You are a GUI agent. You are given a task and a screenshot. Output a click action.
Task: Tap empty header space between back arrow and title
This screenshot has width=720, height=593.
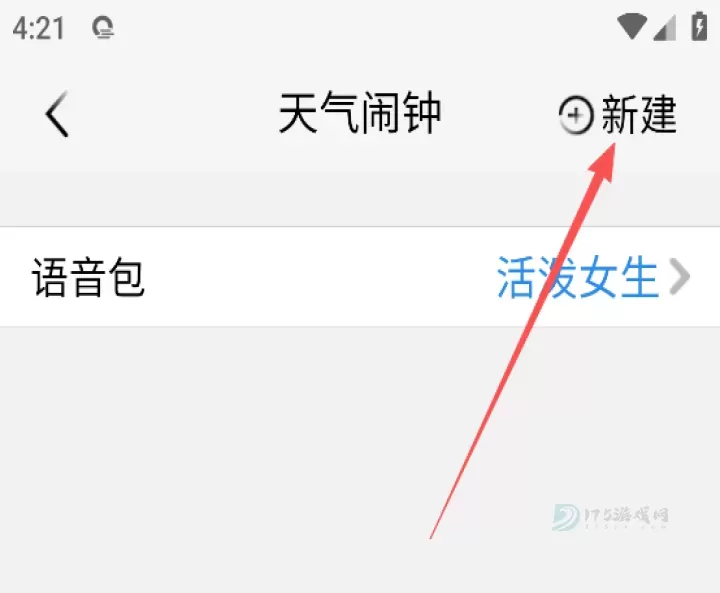point(174,113)
